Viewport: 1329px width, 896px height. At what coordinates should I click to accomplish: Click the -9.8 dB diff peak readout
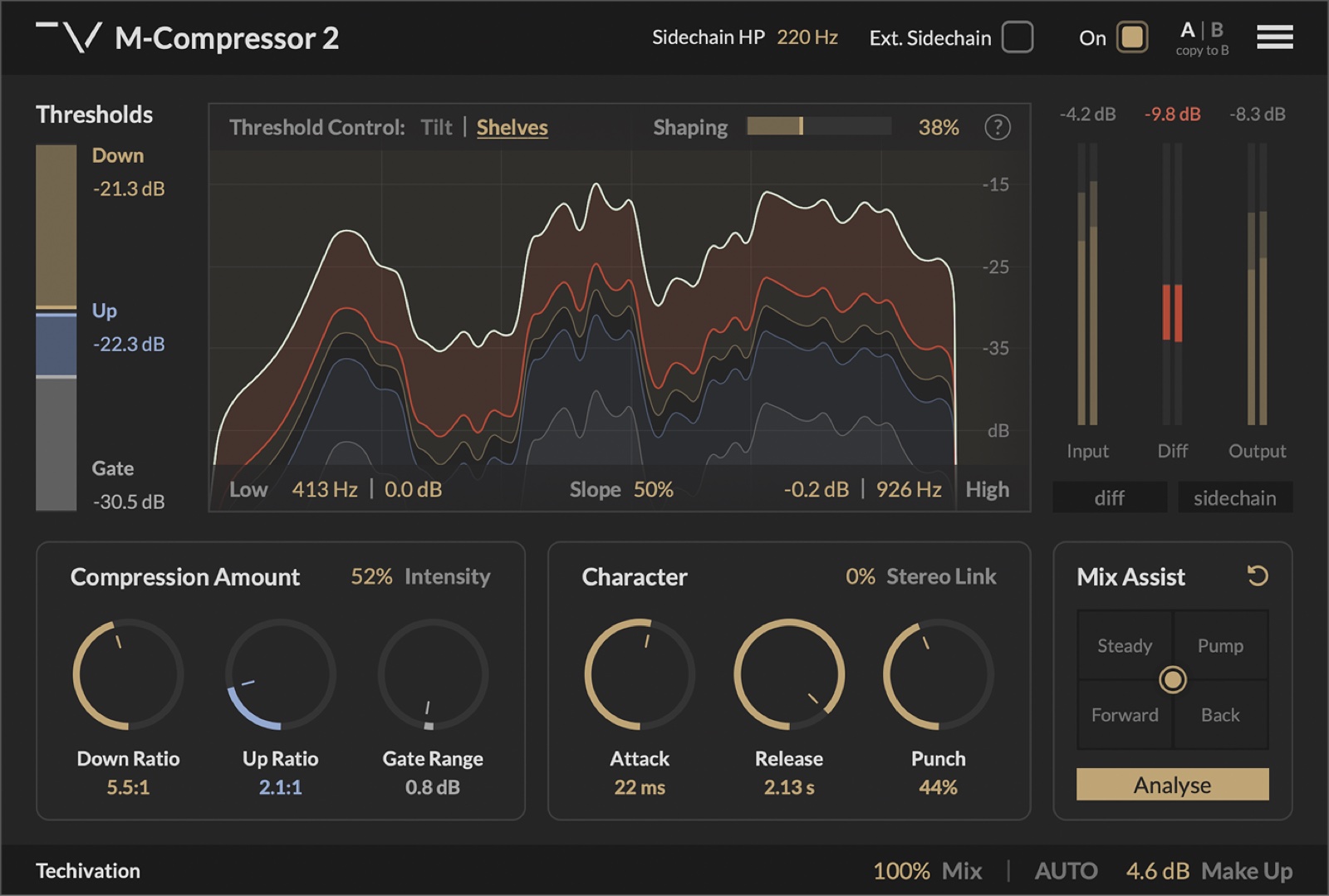(x=1172, y=114)
